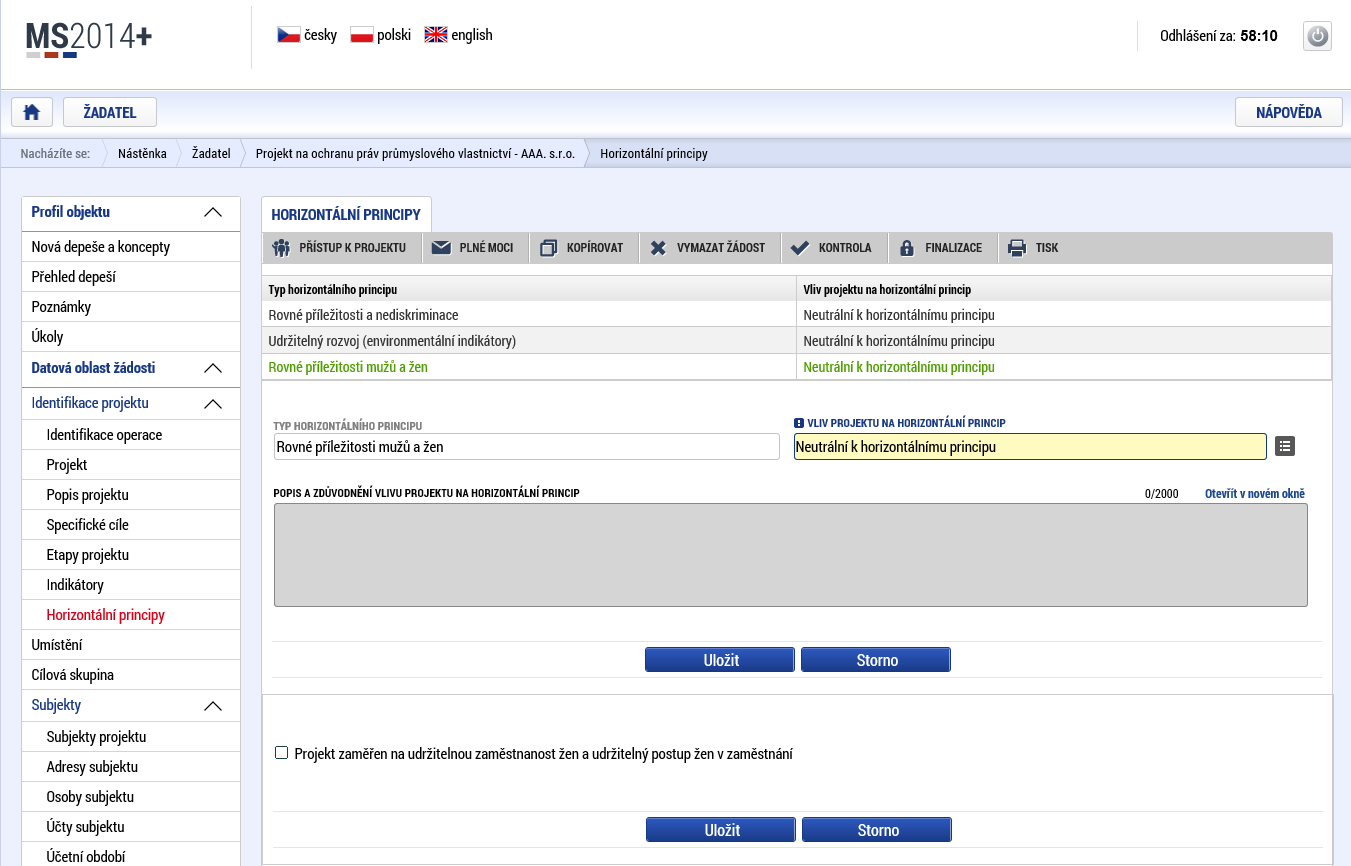Click column header Typ horizontálního principu
1351x866 pixels.
tap(529, 290)
